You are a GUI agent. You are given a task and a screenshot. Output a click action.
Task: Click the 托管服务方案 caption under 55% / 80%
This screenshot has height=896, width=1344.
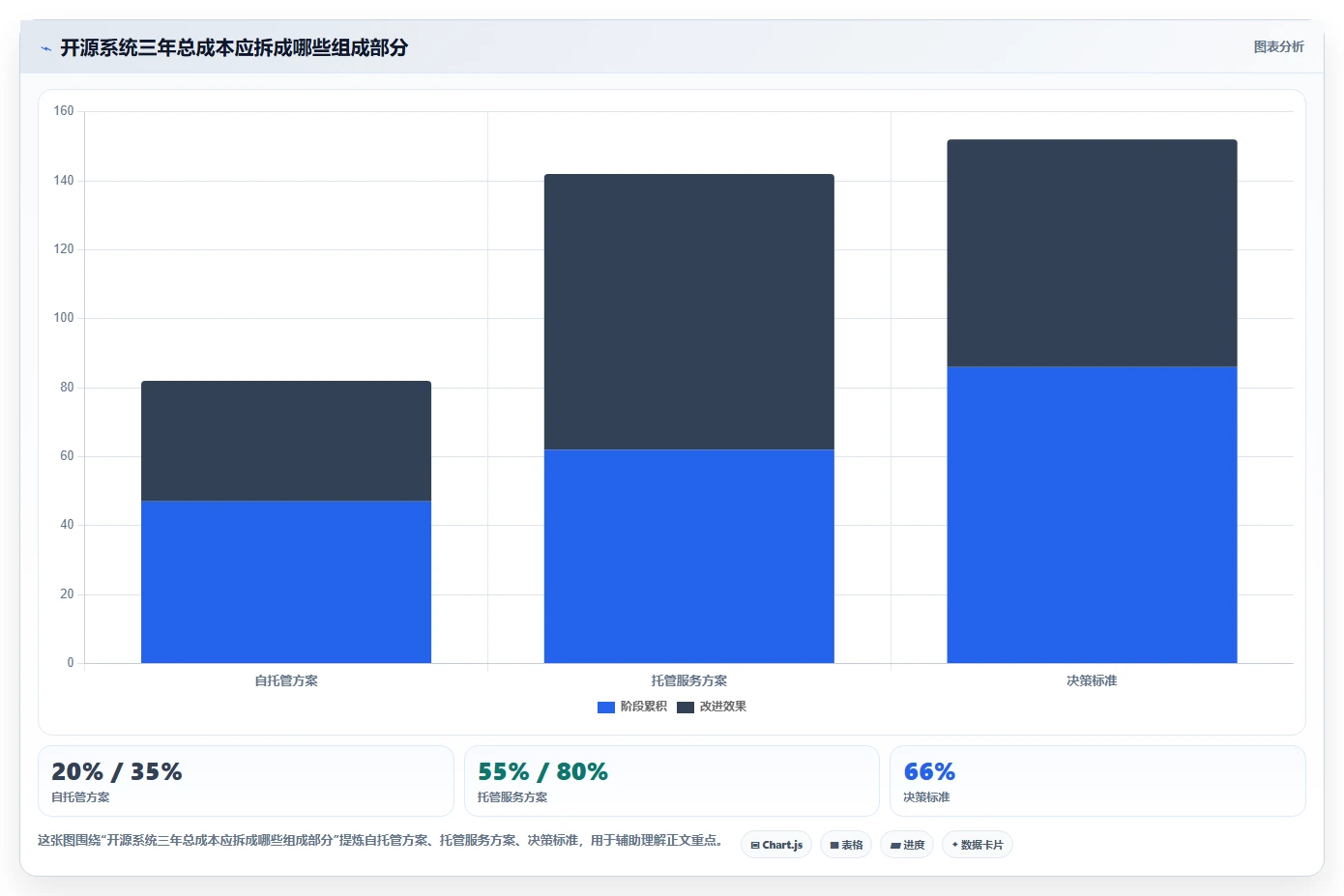coord(512,797)
